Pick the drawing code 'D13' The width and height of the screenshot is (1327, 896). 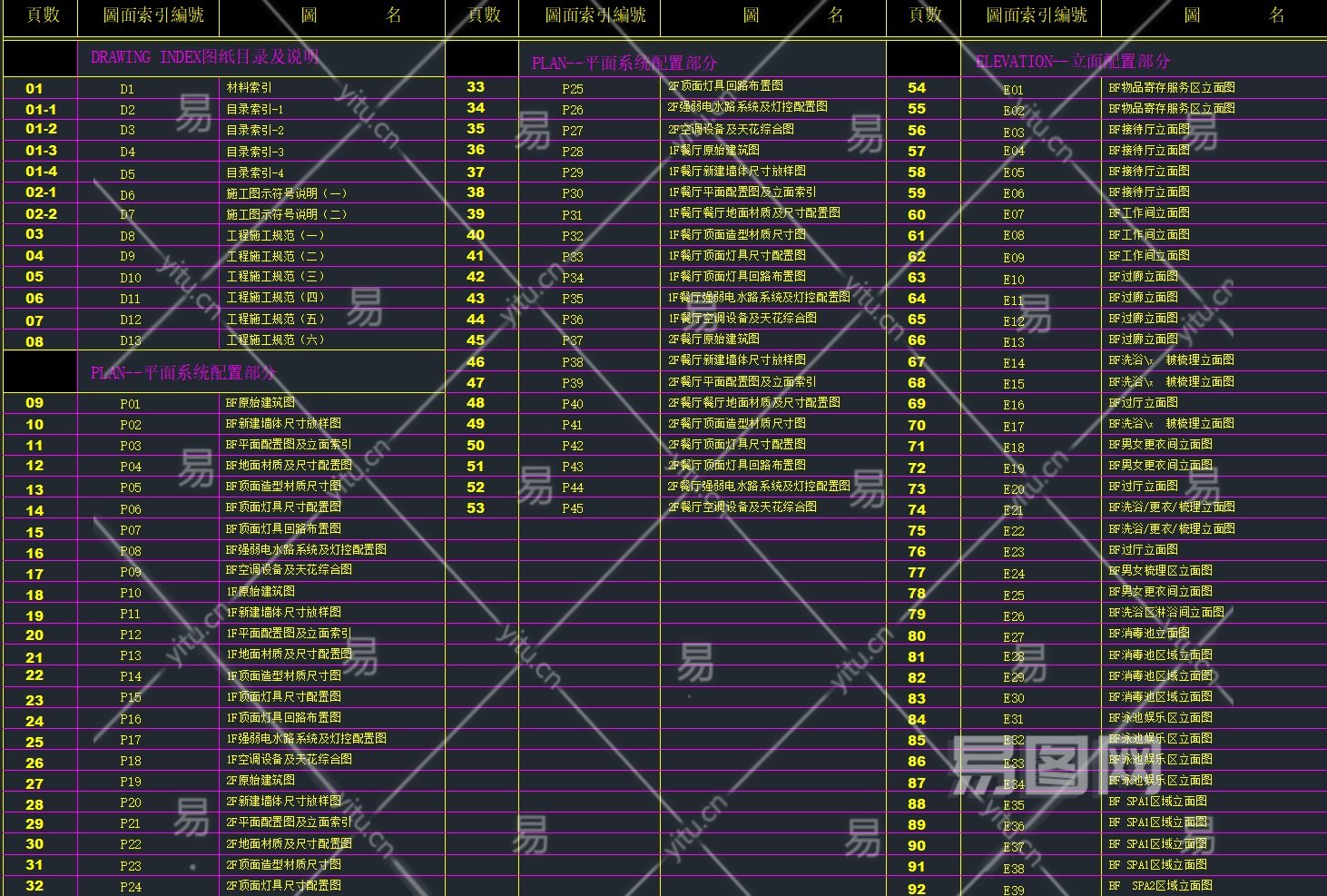coord(131,341)
